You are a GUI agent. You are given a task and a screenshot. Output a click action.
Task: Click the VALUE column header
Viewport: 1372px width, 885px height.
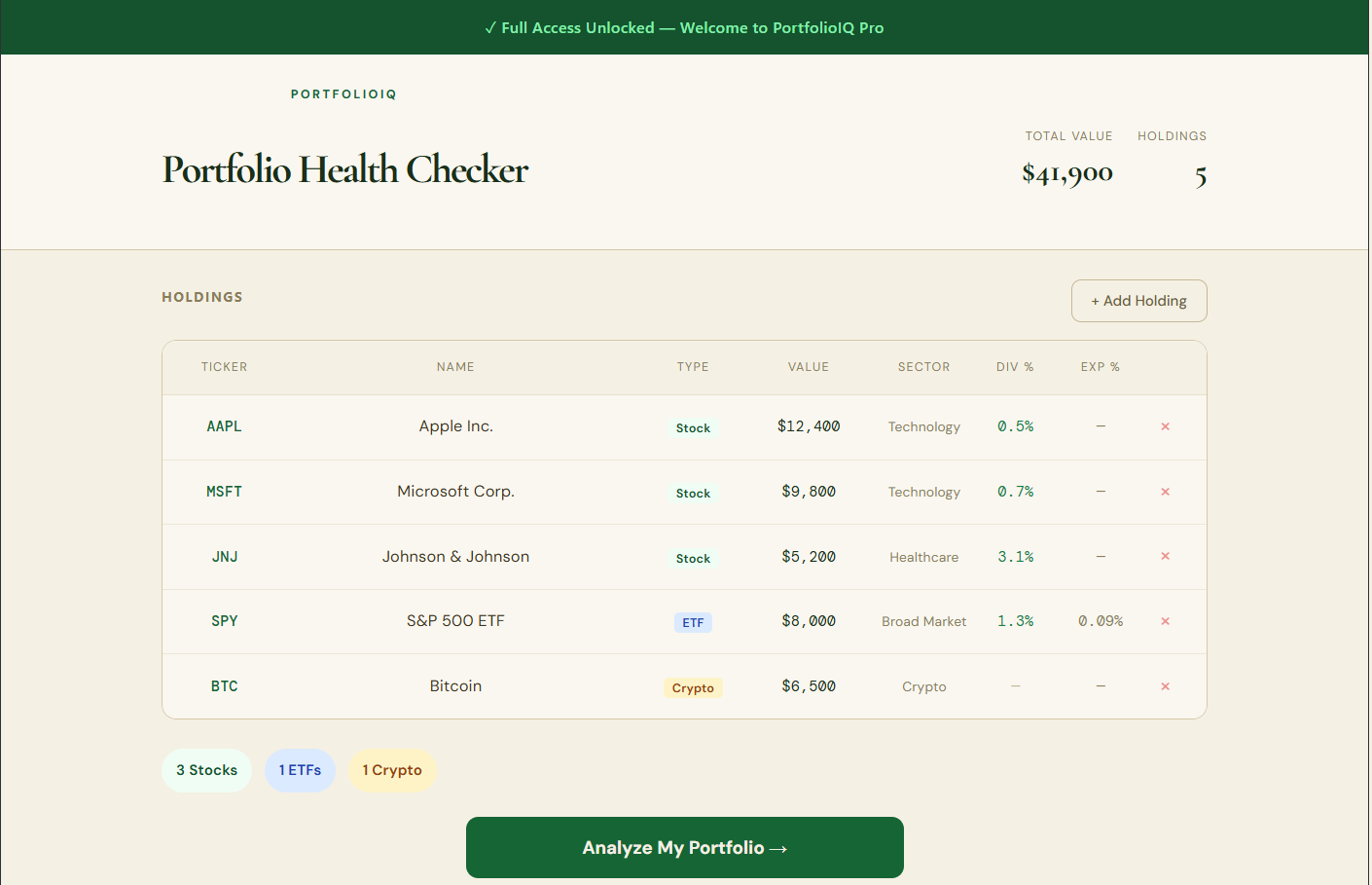(x=809, y=367)
